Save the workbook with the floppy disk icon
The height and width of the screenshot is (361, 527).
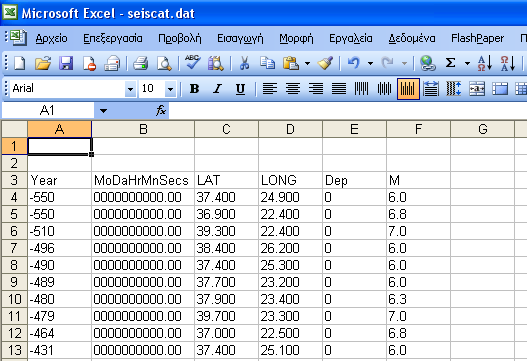tap(66, 63)
